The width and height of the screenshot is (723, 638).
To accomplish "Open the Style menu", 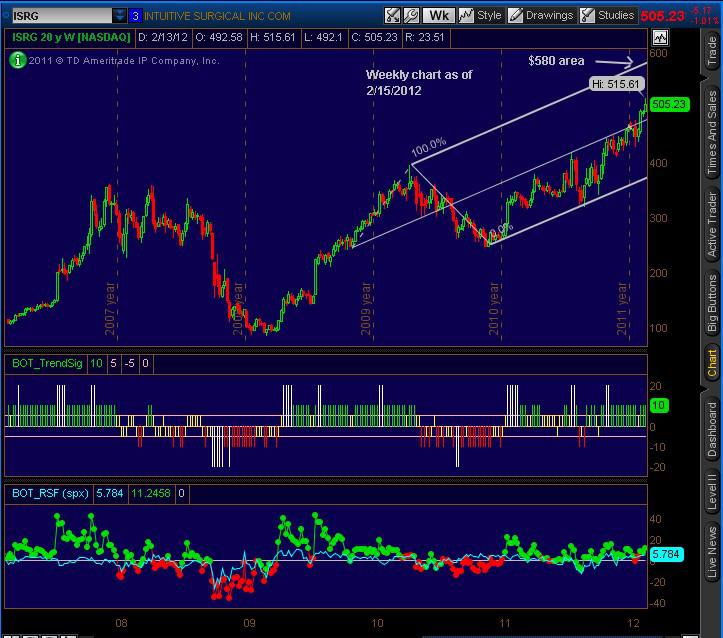I will point(480,16).
